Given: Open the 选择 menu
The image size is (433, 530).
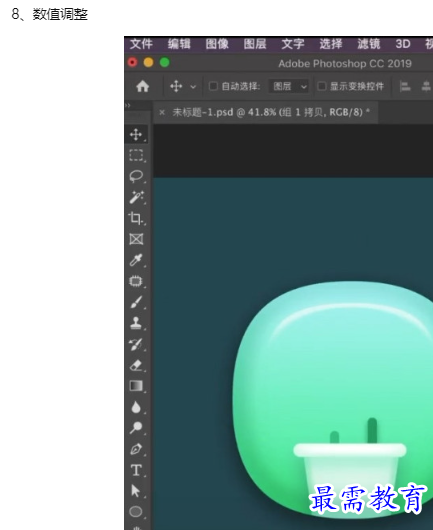Looking at the screenshot, I should tap(331, 44).
